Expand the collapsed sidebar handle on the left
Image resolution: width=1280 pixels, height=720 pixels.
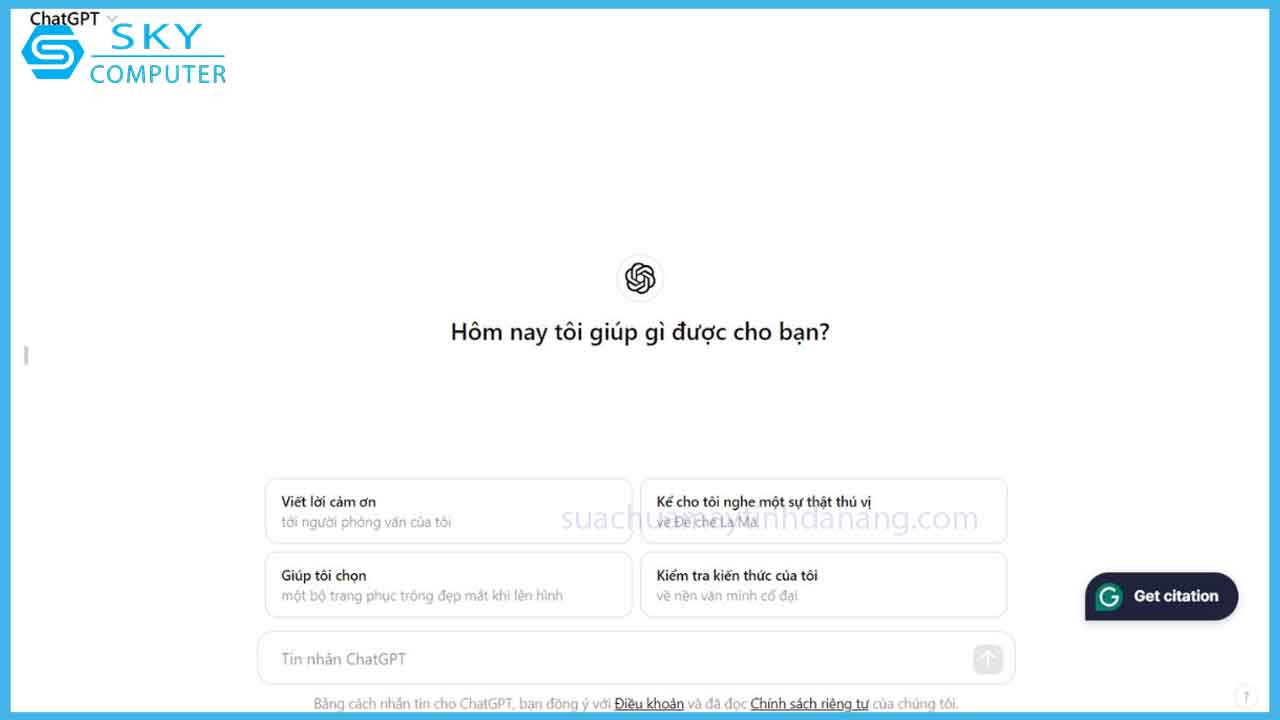tap(24, 355)
